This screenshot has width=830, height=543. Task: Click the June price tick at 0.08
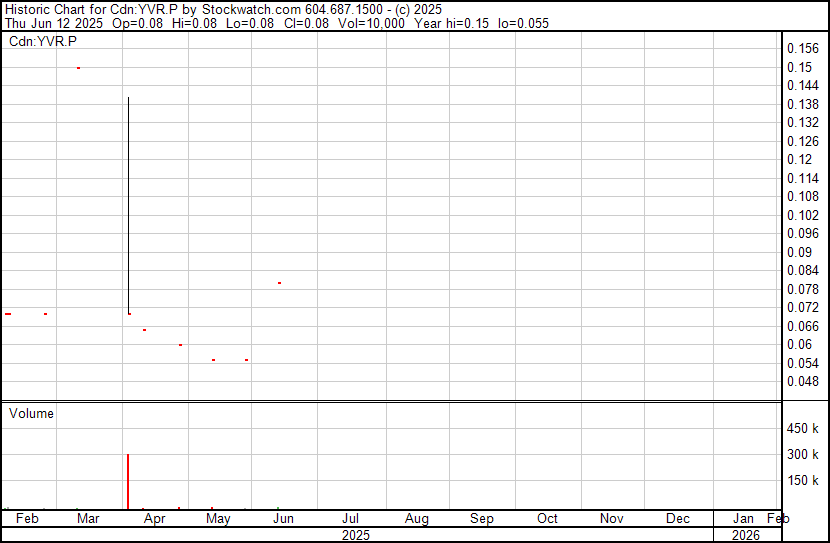(279, 283)
